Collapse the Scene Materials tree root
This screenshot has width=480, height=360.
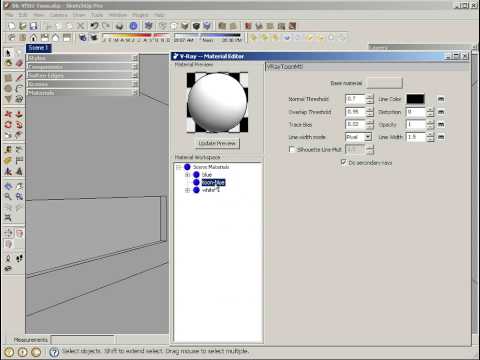tap(178, 167)
